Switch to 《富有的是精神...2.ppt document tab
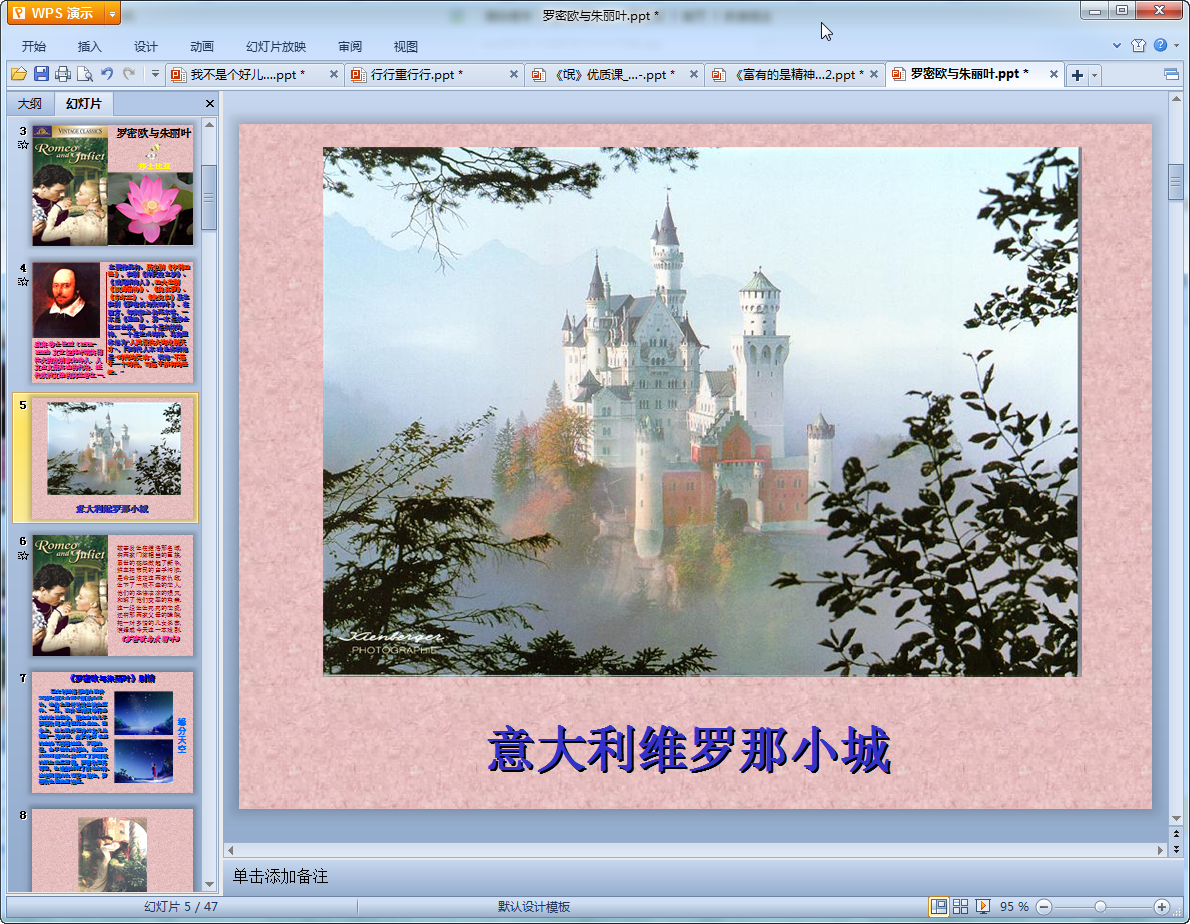Image resolution: width=1190 pixels, height=924 pixels. point(795,74)
